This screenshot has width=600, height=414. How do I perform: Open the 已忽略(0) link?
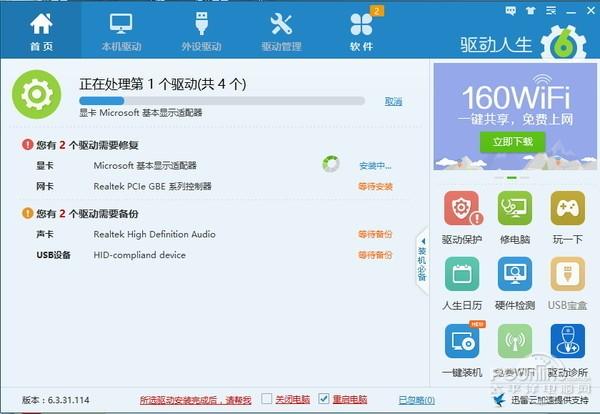[x=417, y=400]
